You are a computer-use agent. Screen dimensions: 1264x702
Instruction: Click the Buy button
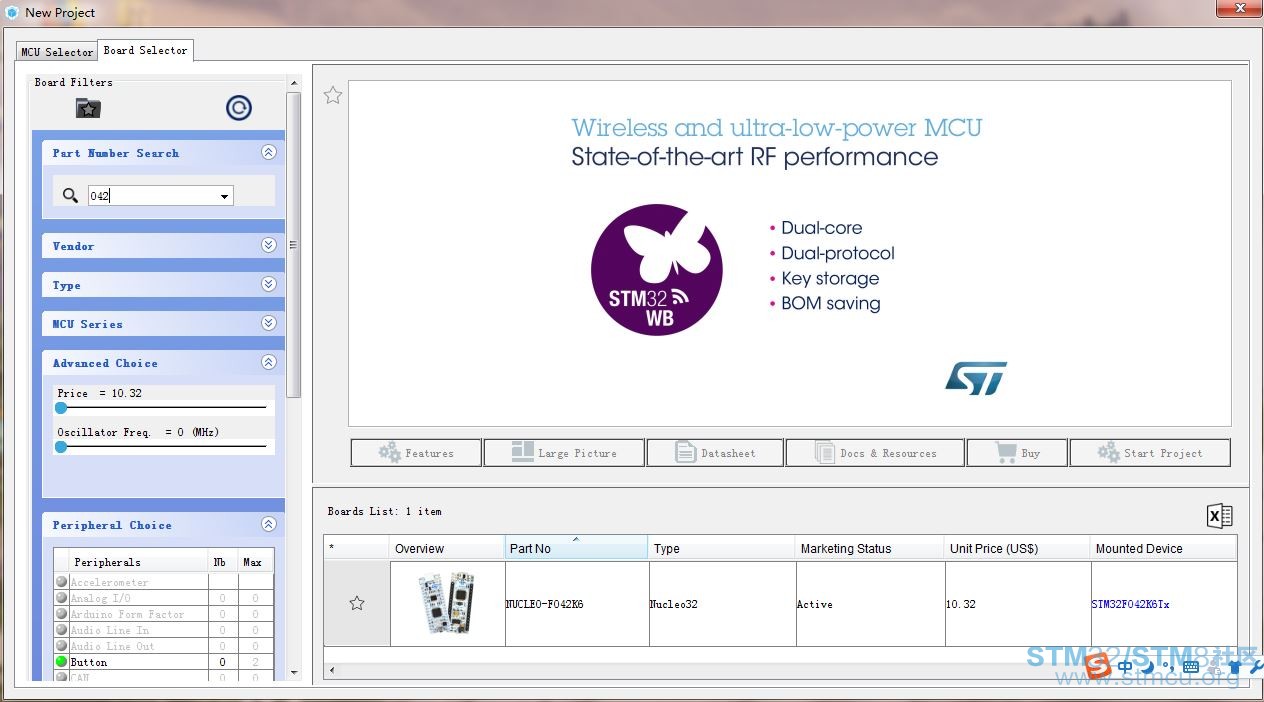point(1017,453)
